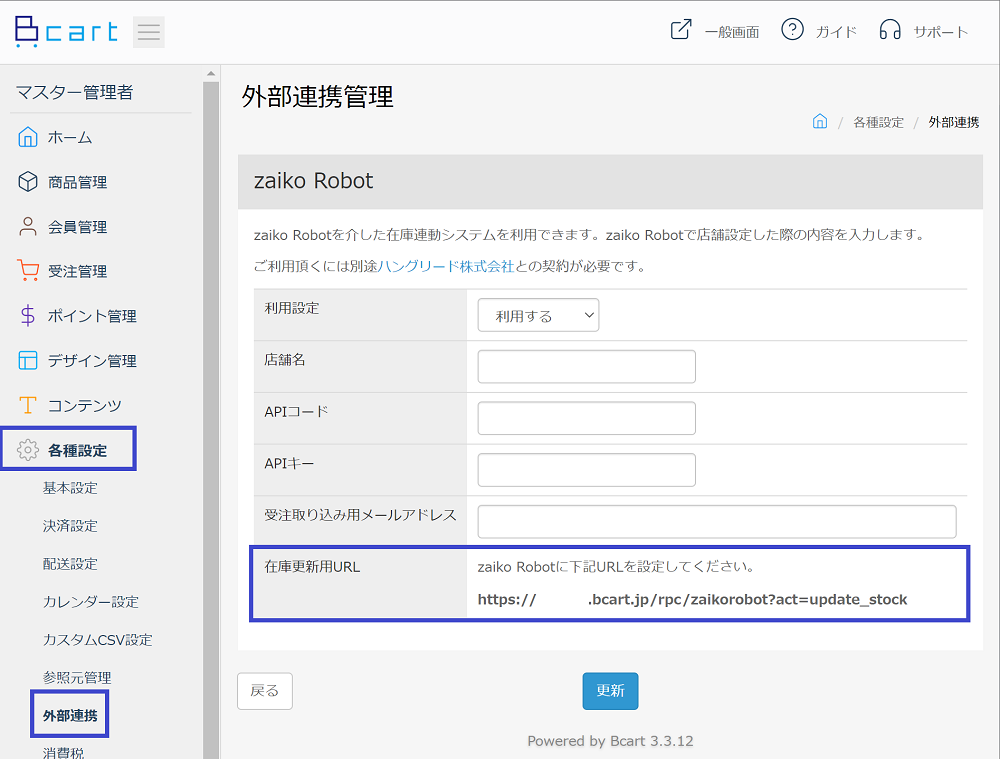
Task: Click the サポート label in header
Action: point(941,32)
